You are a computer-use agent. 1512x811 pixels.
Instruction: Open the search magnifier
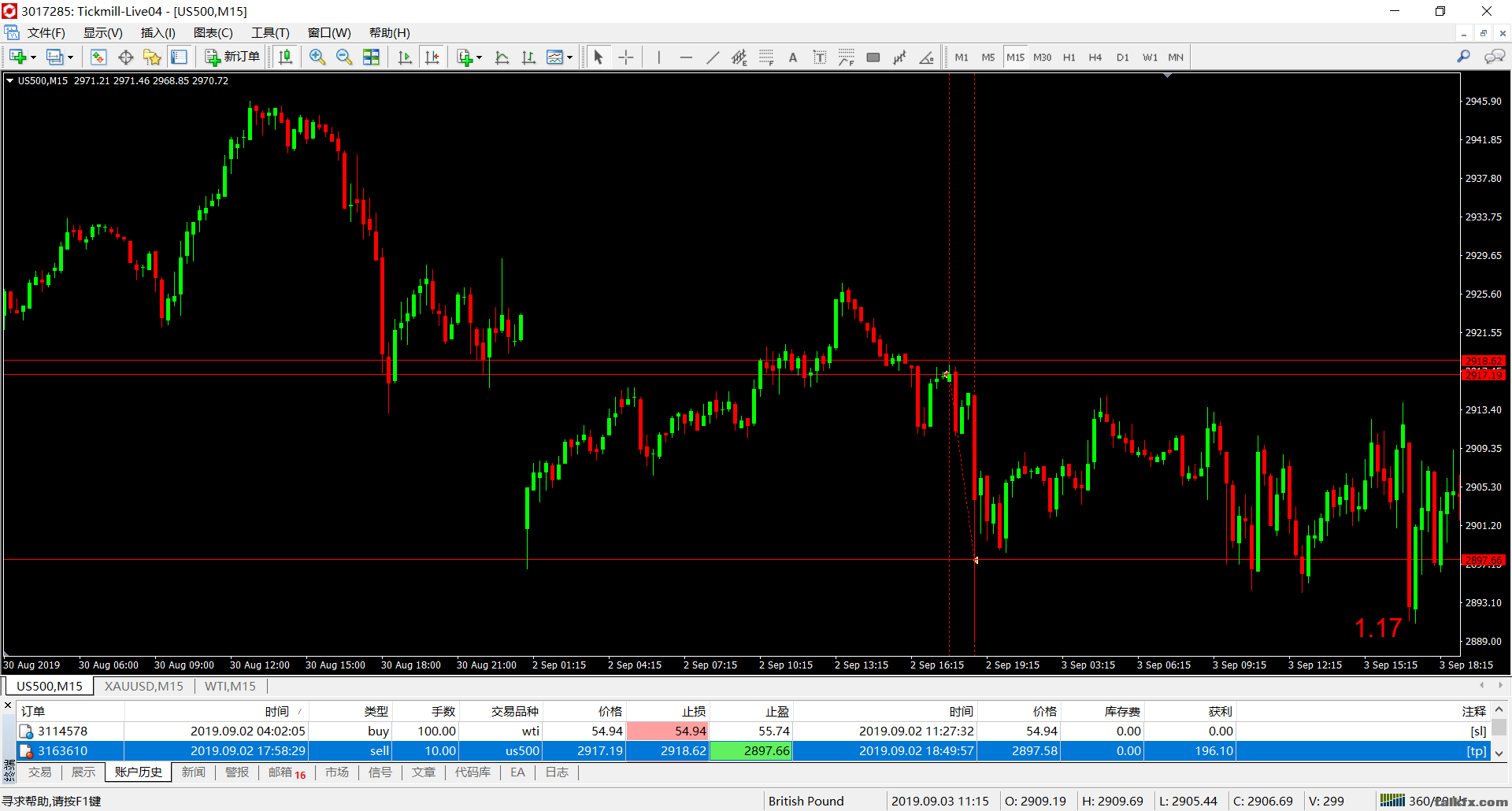click(x=1463, y=57)
